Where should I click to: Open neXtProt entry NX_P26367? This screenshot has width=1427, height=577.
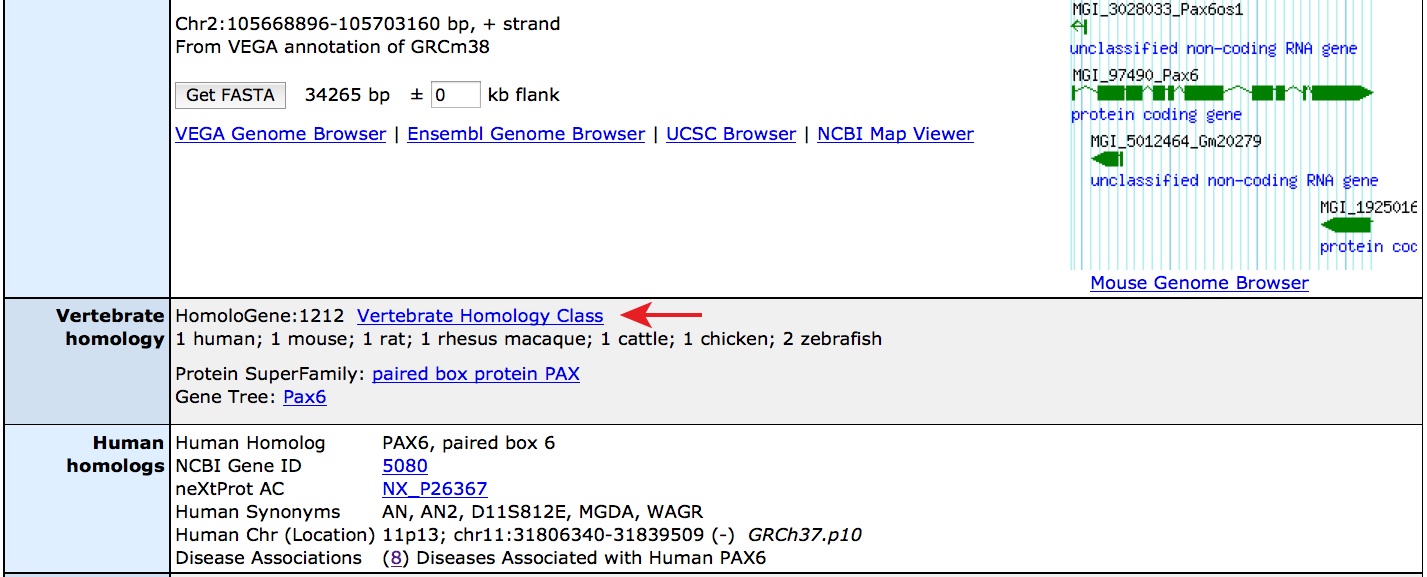(x=435, y=489)
